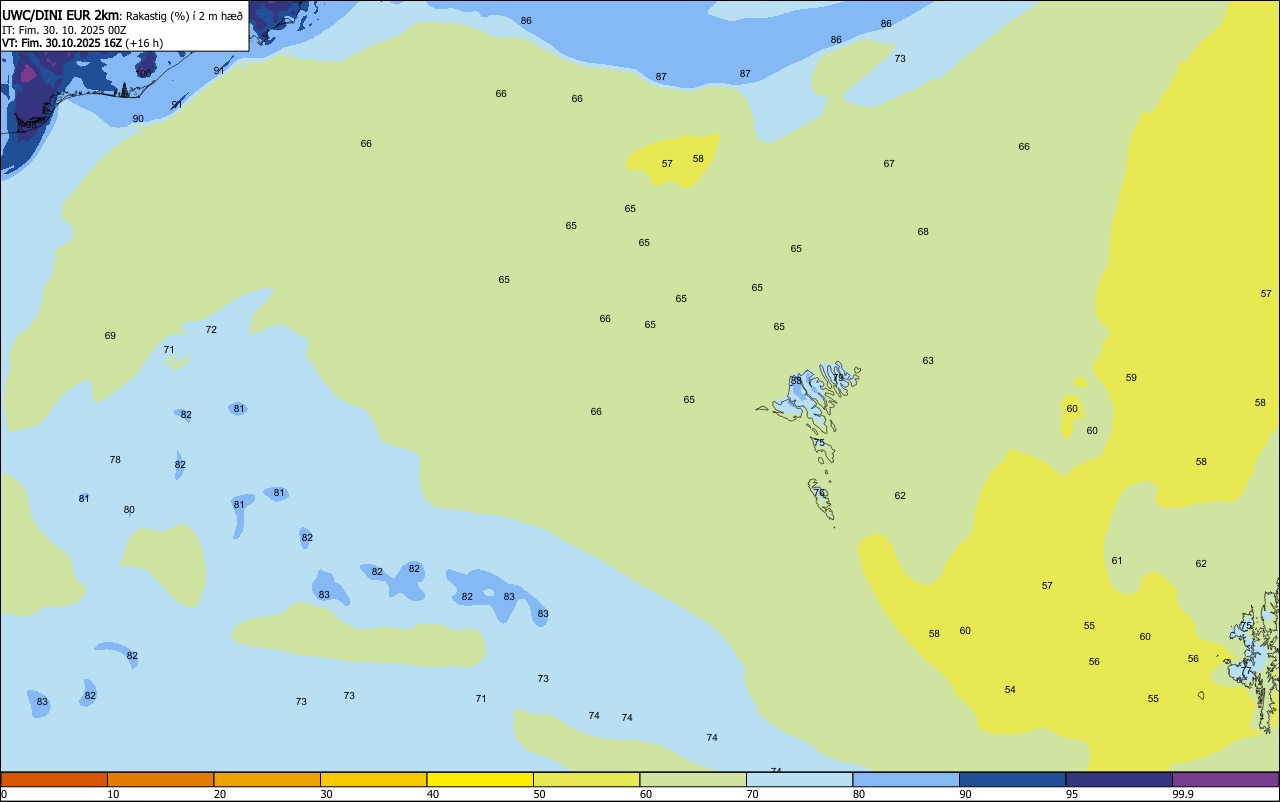Click the '88' value on the islands
Image resolution: width=1280 pixels, height=802 pixels.
(x=796, y=381)
